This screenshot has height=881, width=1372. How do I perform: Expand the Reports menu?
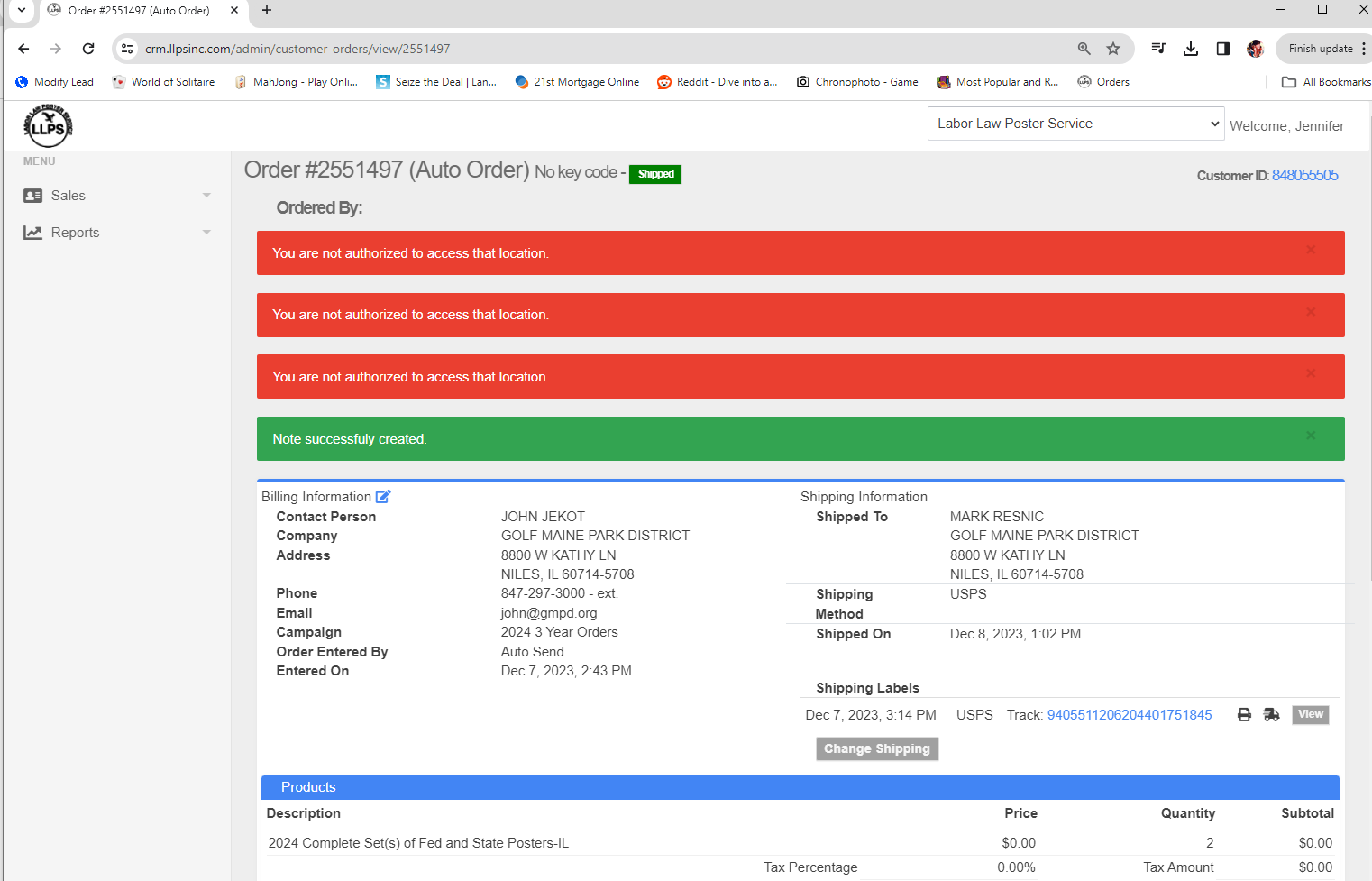[x=117, y=233]
